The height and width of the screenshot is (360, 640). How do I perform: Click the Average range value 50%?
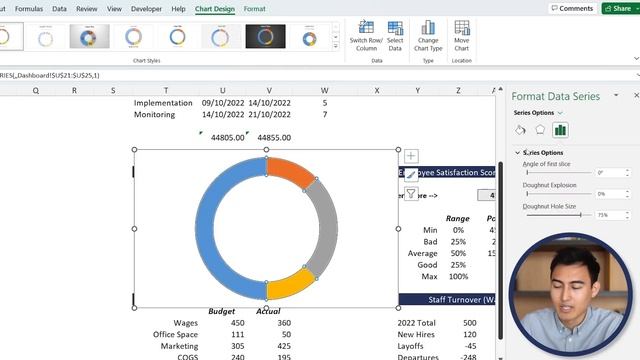[x=458, y=253]
